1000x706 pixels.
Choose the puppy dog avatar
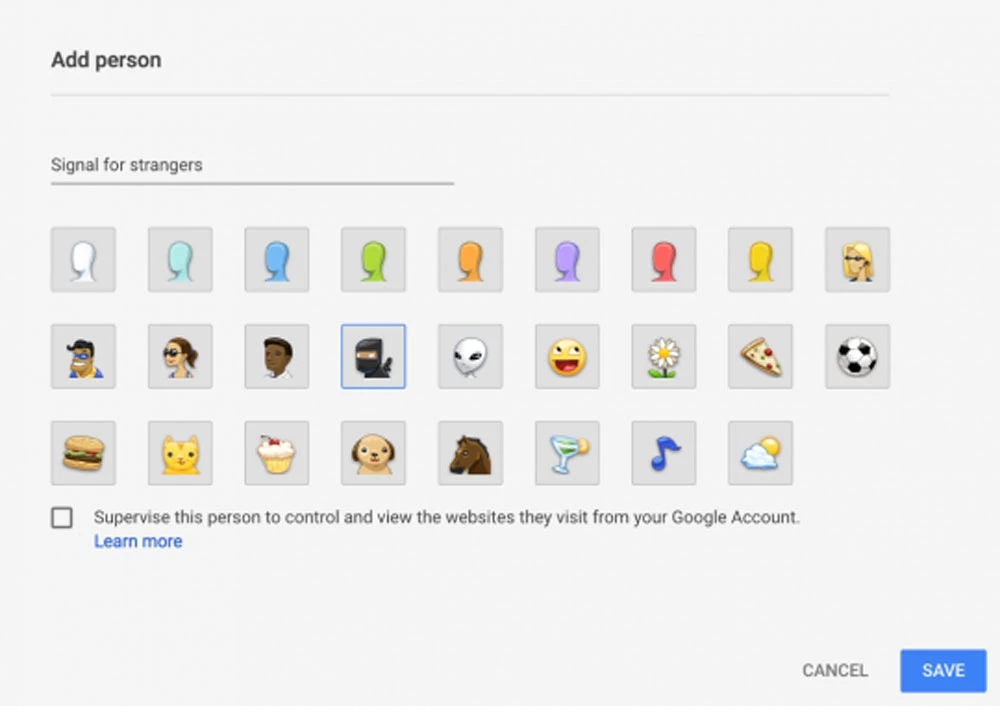coord(373,453)
